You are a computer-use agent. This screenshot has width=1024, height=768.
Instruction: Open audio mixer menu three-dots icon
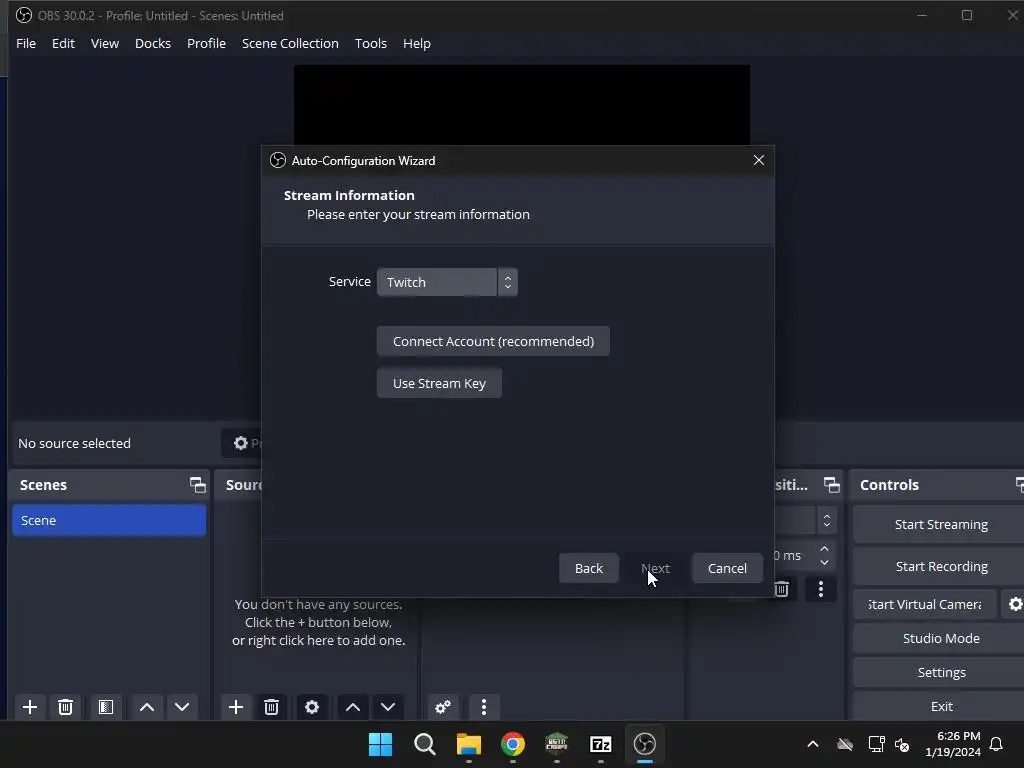click(483, 707)
